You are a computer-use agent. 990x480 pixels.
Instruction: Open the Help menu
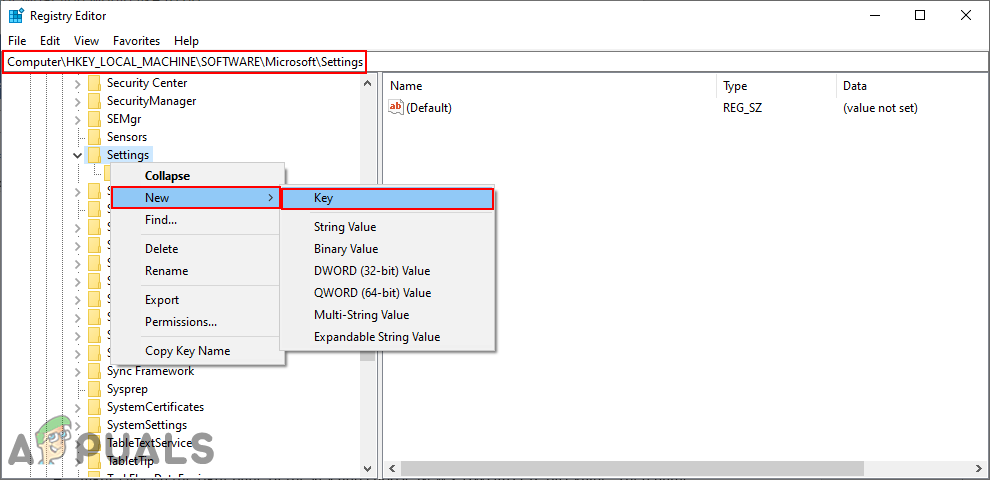186,41
